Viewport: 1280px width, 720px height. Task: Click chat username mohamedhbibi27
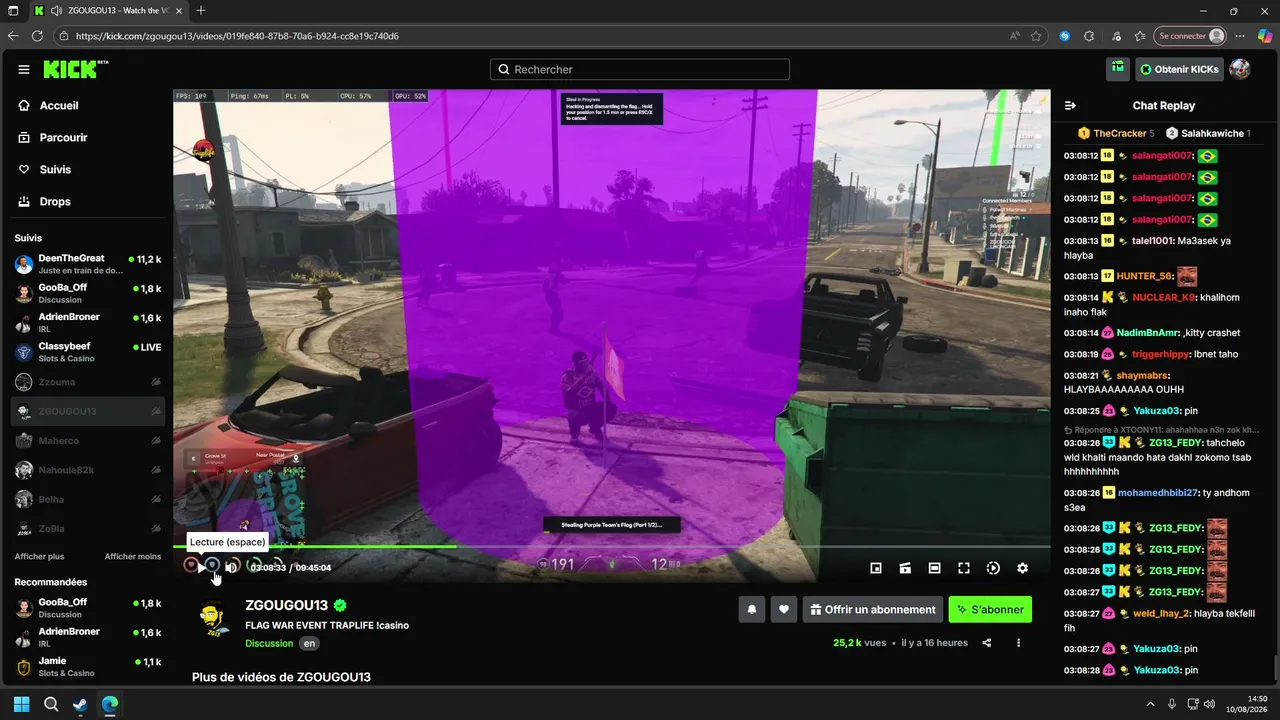pyautogui.click(x=1157, y=493)
